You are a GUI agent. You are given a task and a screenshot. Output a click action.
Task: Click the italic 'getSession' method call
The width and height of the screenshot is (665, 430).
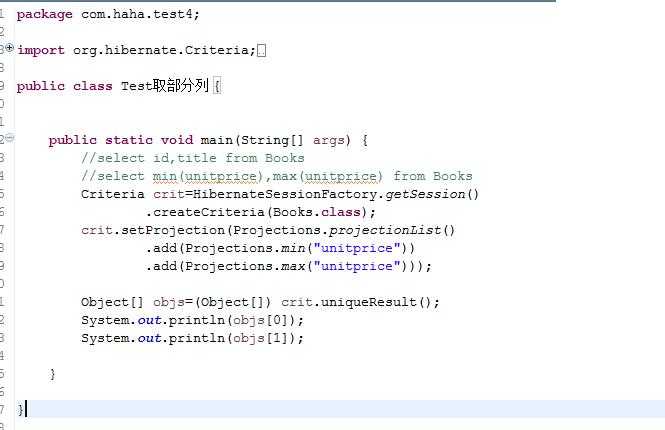(425, 194)
